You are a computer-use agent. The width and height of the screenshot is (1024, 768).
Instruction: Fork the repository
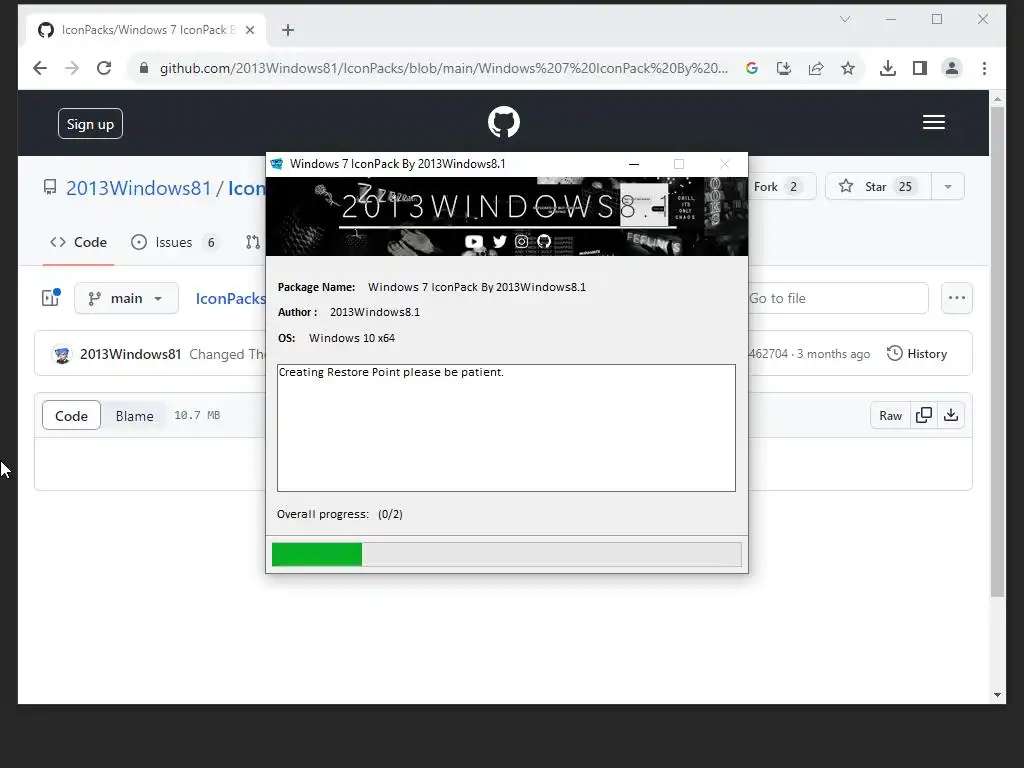click(780, 187)
